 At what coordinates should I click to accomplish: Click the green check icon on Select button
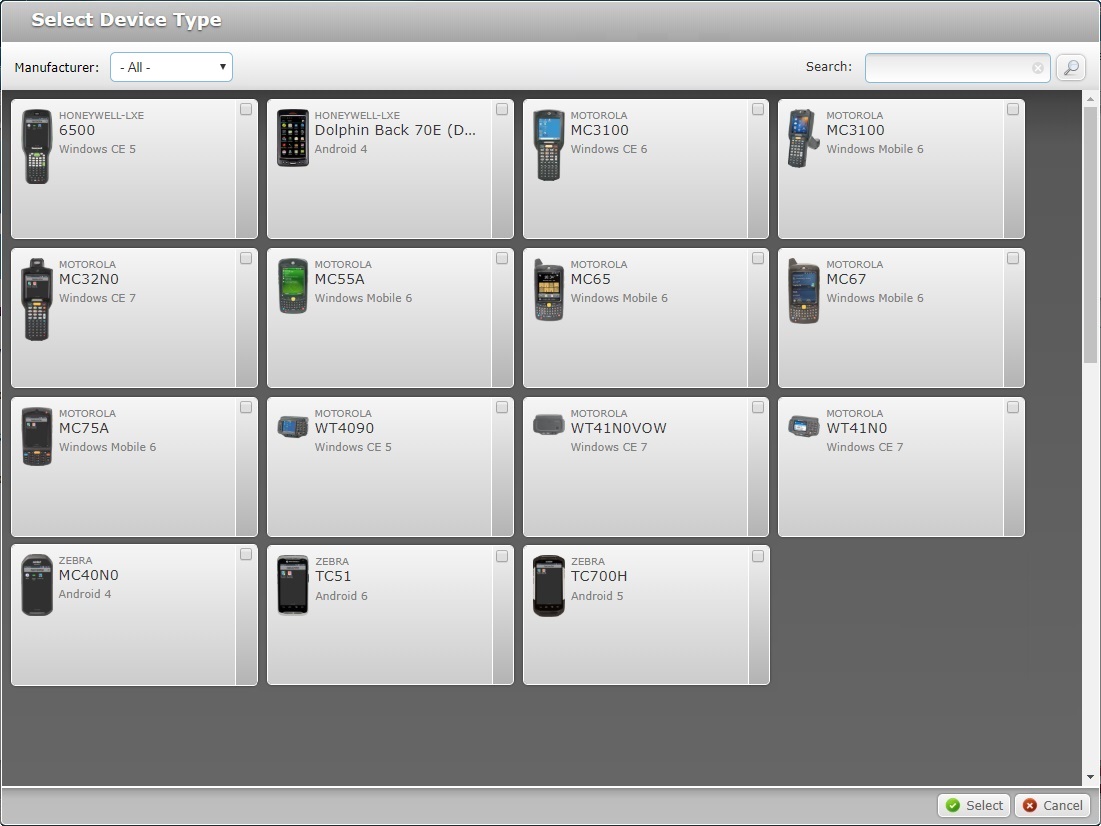point(952,805)
